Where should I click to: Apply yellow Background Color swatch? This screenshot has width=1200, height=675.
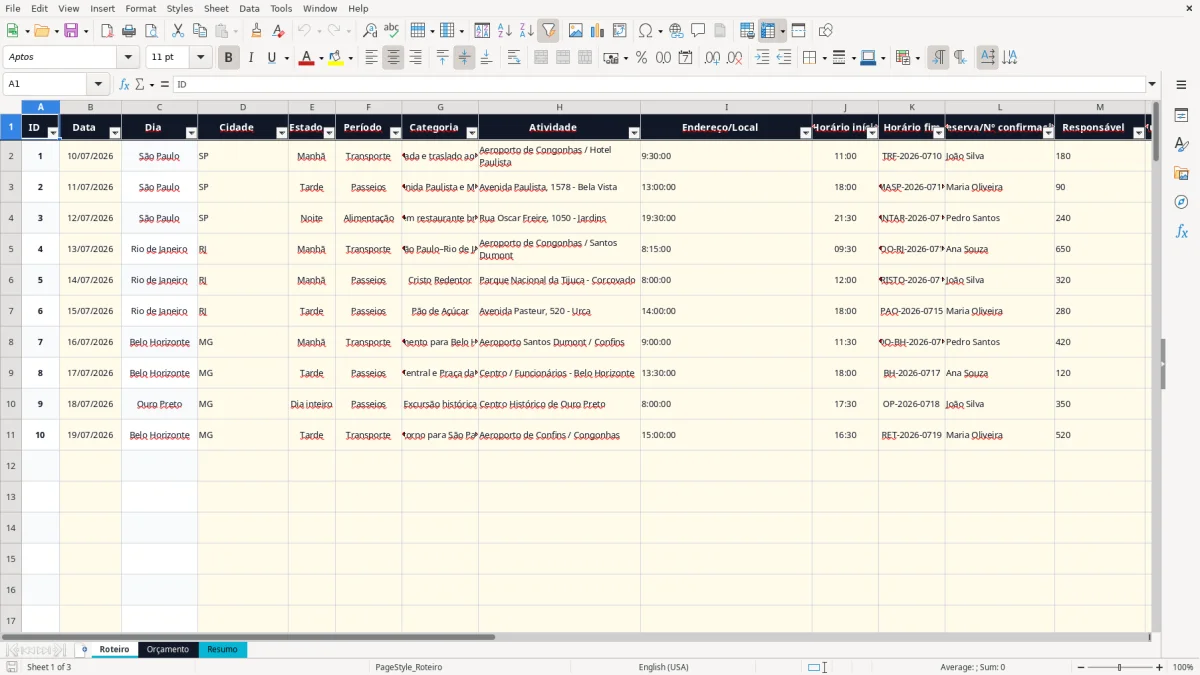point(336,58)
